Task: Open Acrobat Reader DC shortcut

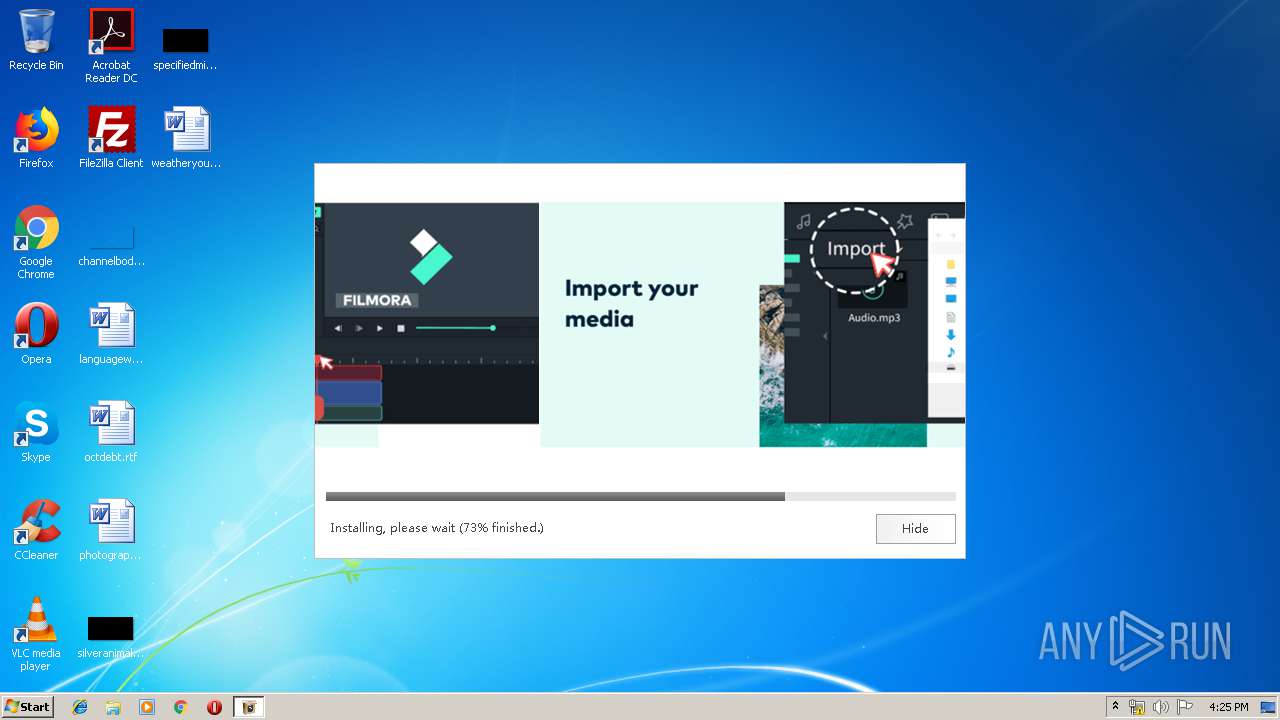Action: [x=111, y=46]
